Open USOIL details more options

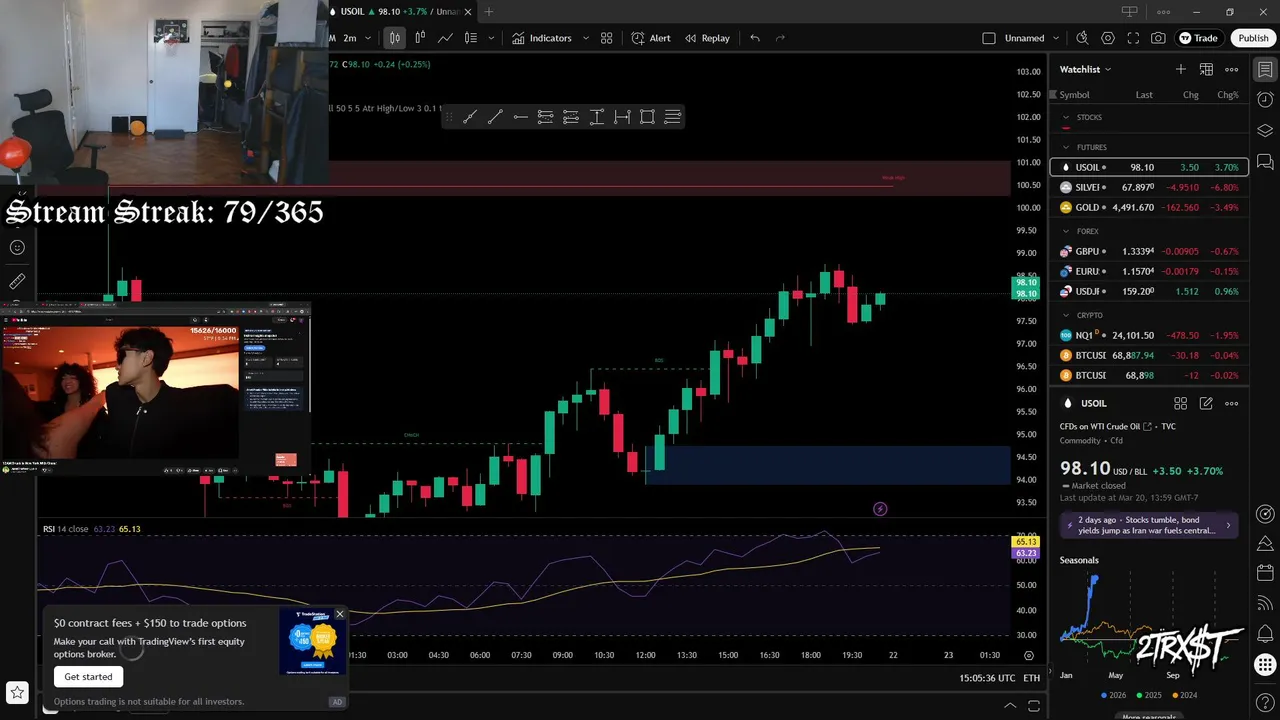click(x=1232, y=403)
